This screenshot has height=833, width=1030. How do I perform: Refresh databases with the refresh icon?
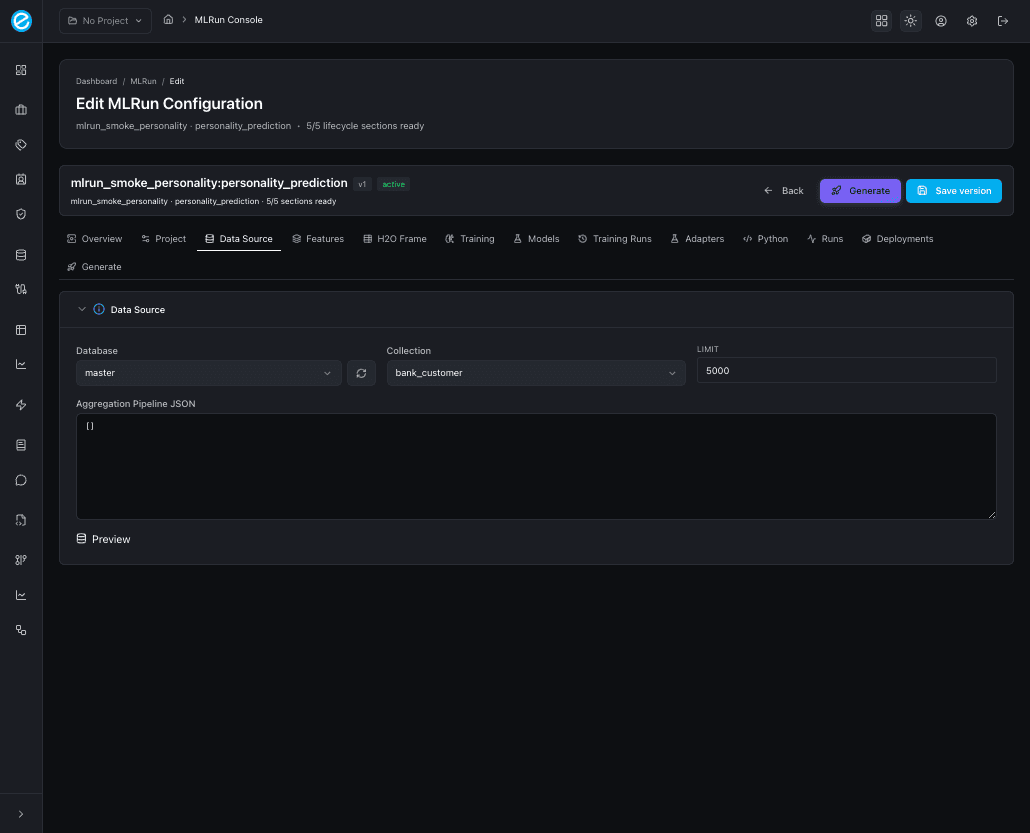[361, 372]
